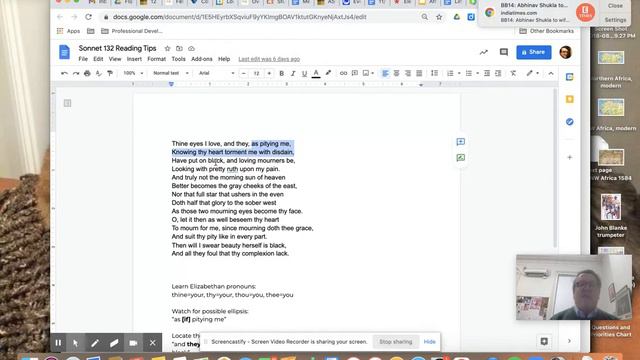Image resolution: width=640 pixels, height=360 pixels.
Task: Expand the numbered list style arrow
Action: [x=459, y=73]
